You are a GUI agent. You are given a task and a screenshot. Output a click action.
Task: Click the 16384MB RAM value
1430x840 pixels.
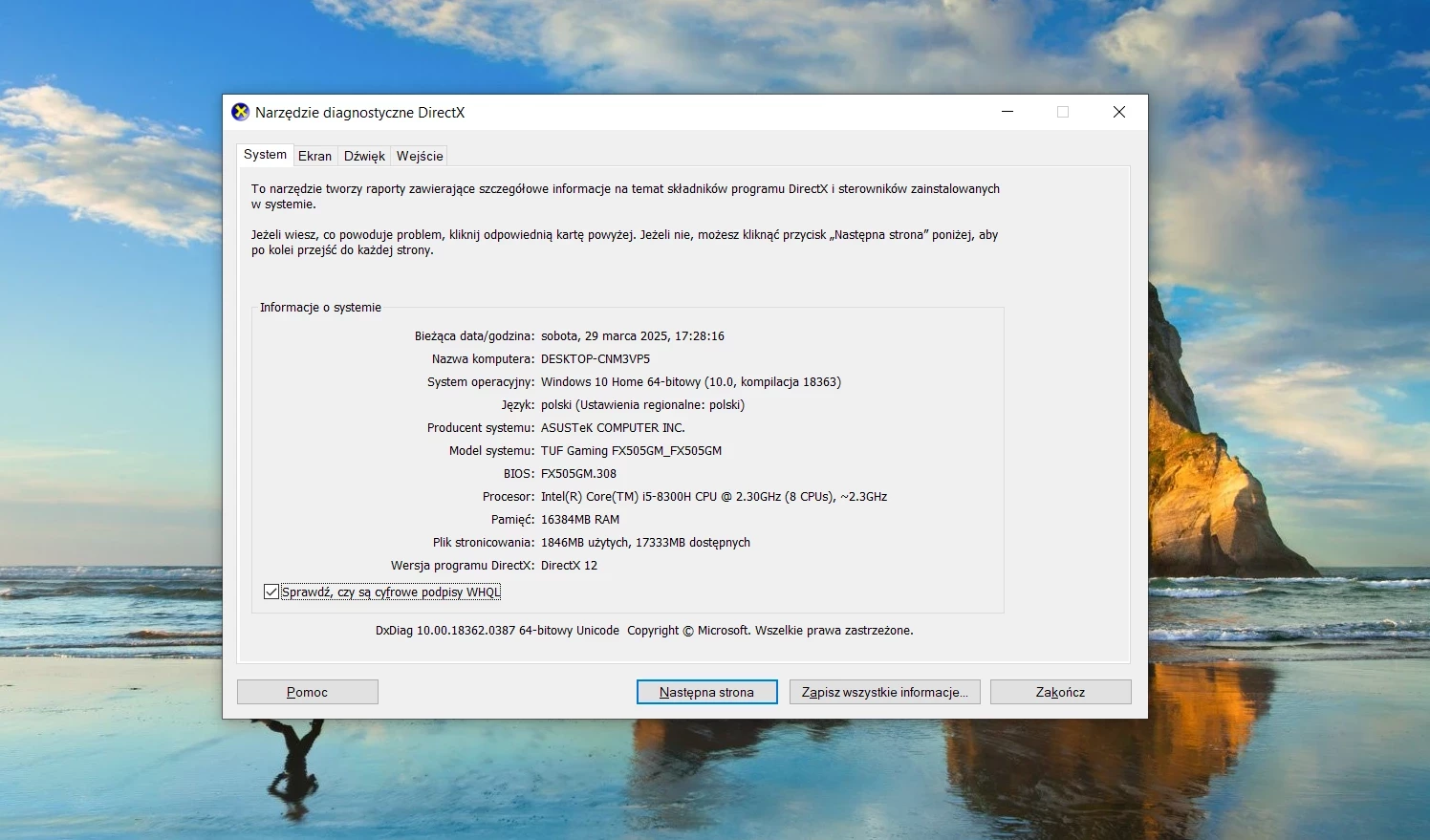580,520
